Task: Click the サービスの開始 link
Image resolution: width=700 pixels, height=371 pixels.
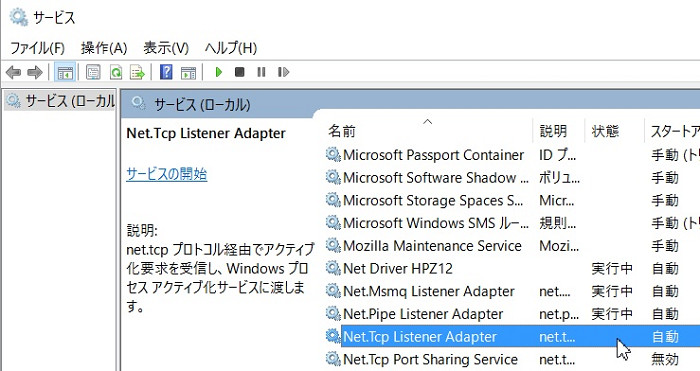Action: (167, 174)
